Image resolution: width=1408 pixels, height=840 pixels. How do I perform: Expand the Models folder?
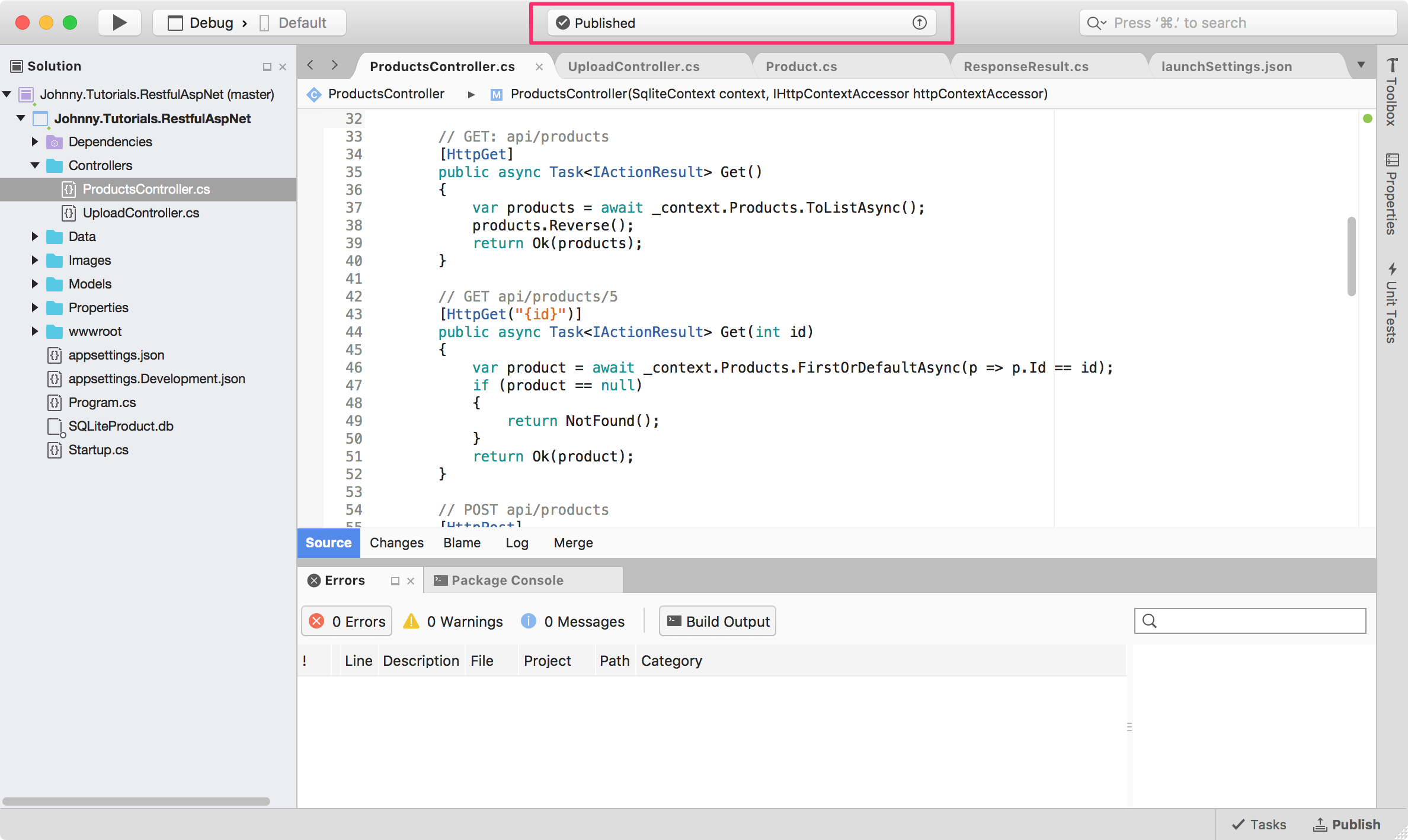(x=34, y=284)
